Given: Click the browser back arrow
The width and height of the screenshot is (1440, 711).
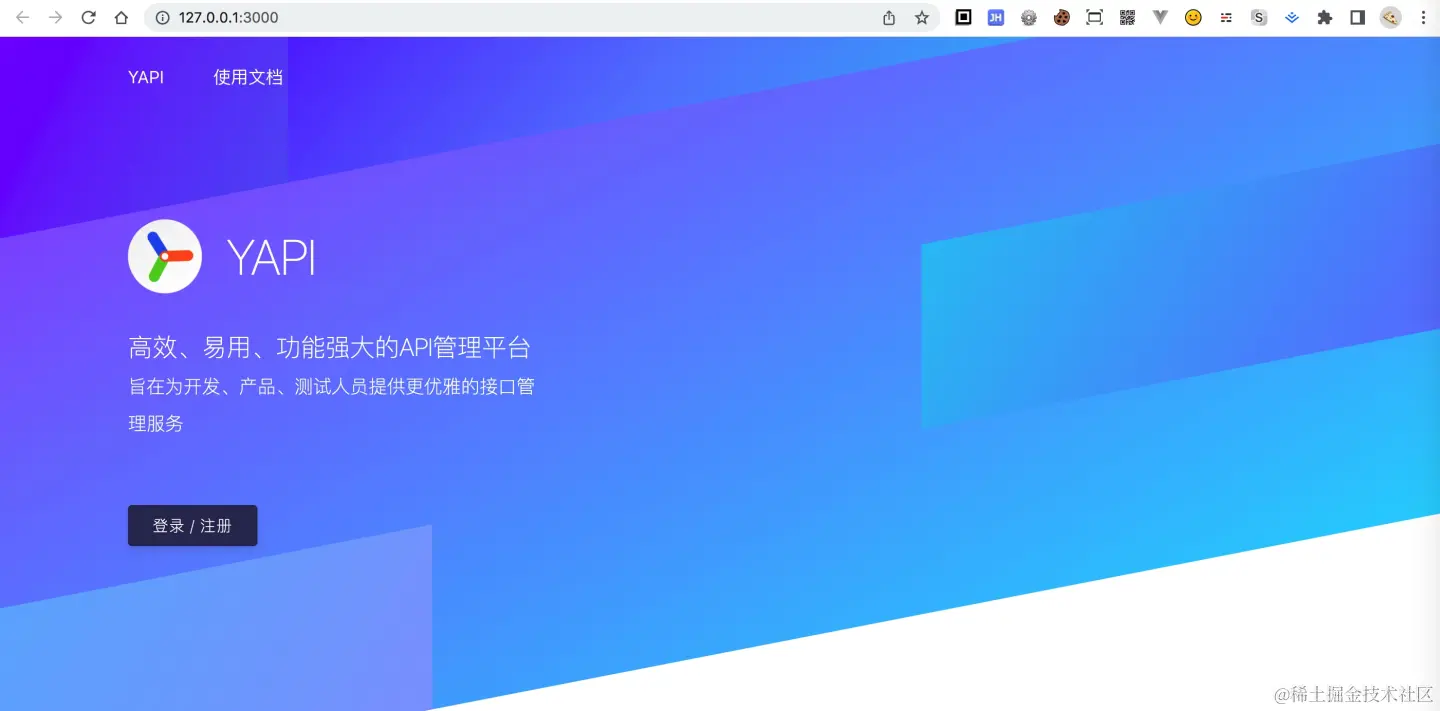Looking at the screenshot, I should (22, 17).
